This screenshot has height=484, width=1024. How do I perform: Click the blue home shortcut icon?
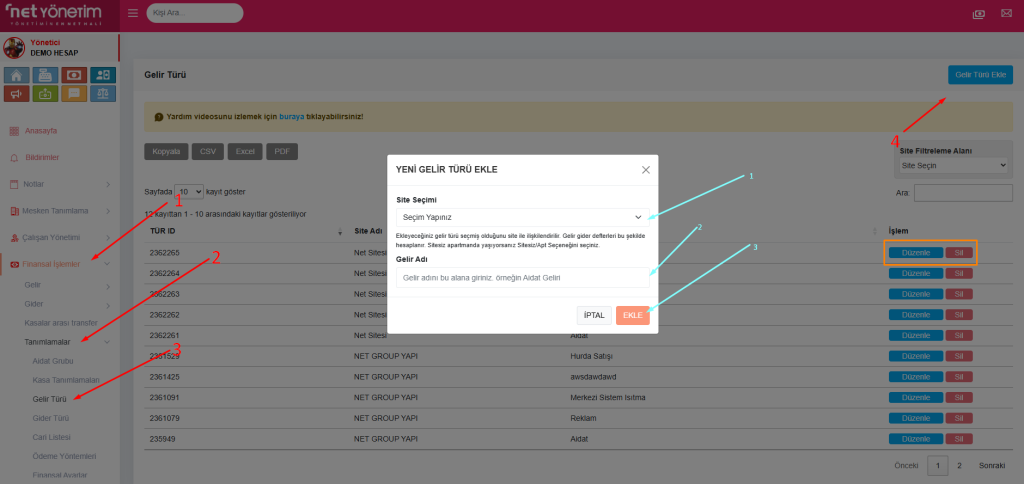tap(16, 75)
